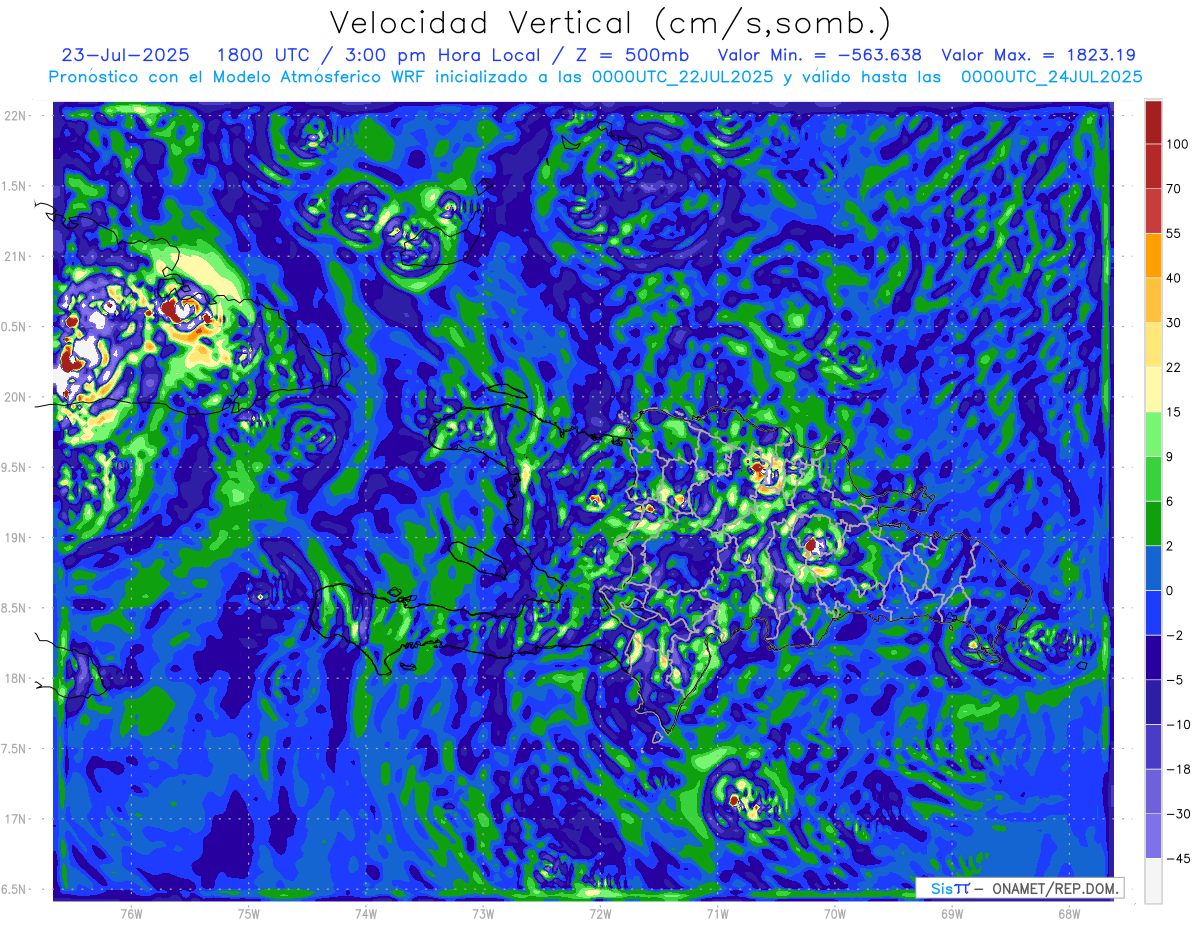Image resolution: width=1200 pixels, height=927 pixels.
Task: Click the dark red colorbar segment above 100
Action: [x=1153, y=122]
